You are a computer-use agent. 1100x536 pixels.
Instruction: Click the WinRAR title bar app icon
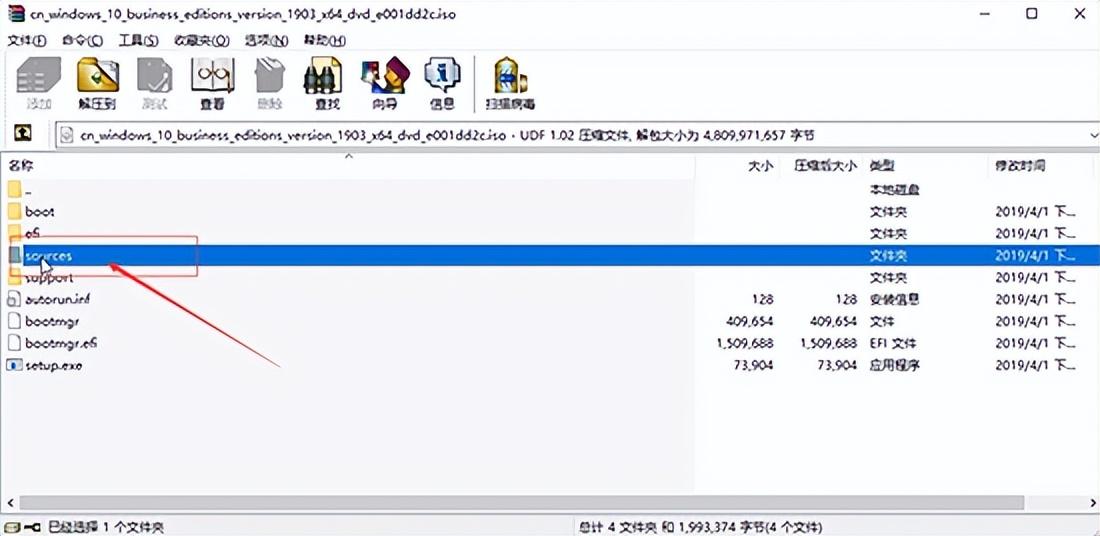tap(15, 14)
